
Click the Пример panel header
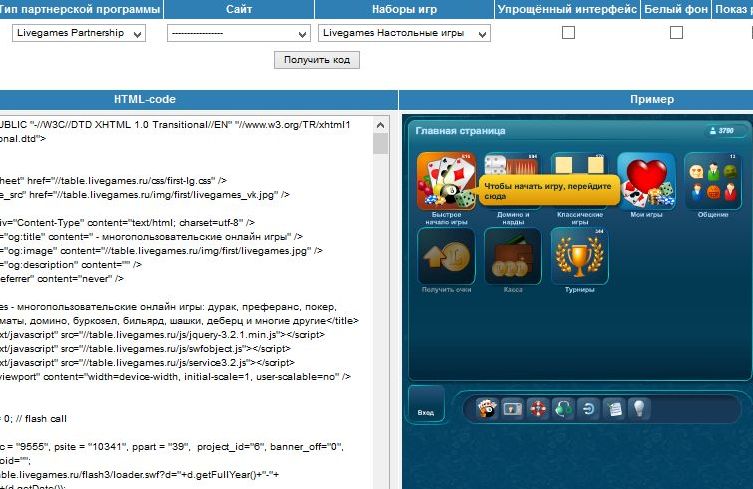click(651, 99)
